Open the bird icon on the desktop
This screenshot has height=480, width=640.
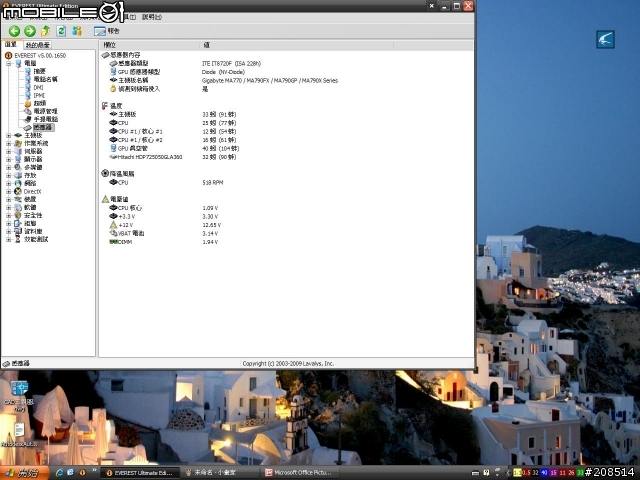pyautogui.click(x=605, y=40)
